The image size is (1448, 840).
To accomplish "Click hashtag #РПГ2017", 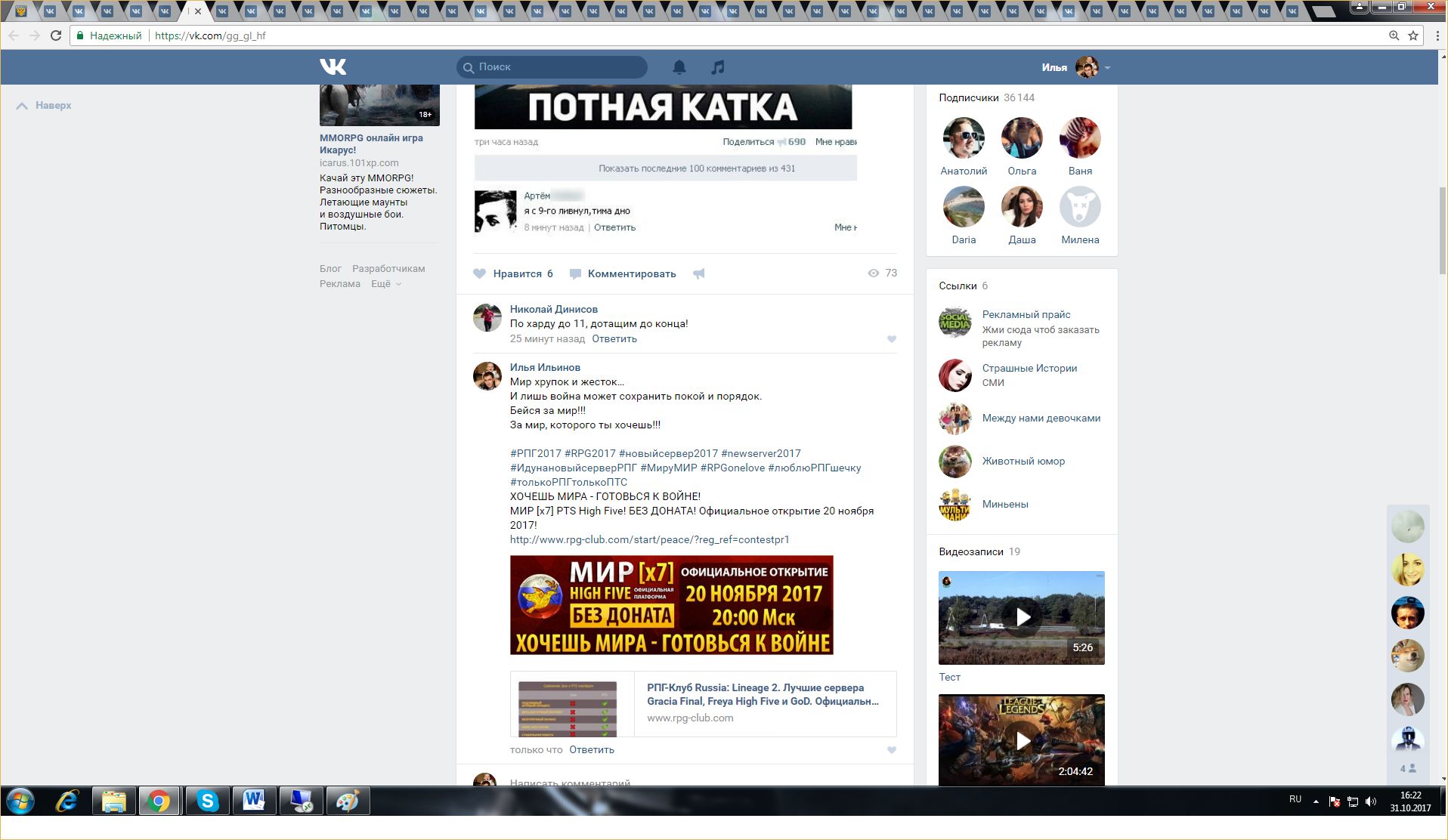I will 536,453.
